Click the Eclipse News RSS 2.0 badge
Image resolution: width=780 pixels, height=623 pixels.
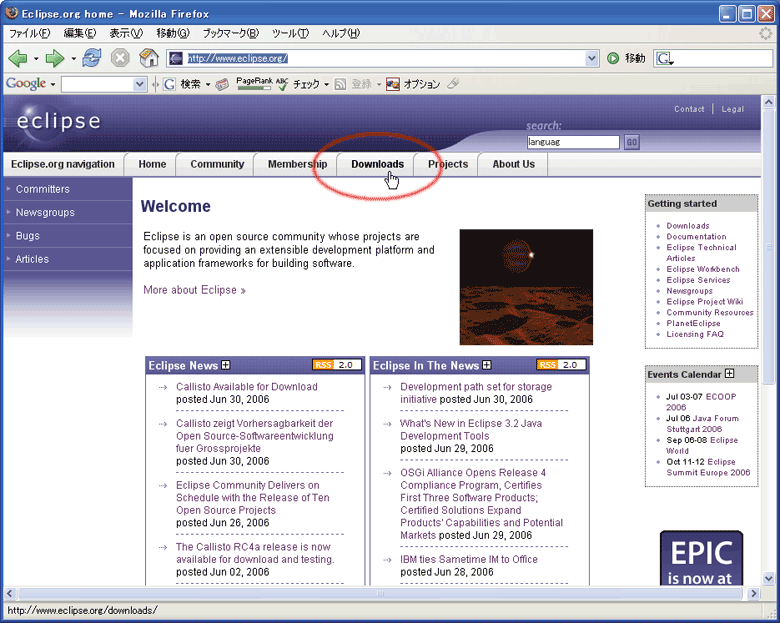pyautogui.click(x=337, y=365)
